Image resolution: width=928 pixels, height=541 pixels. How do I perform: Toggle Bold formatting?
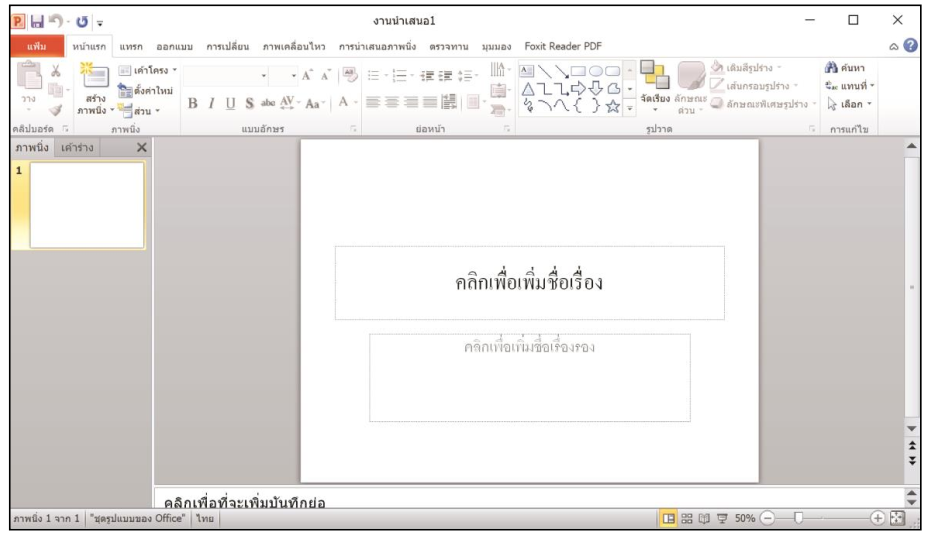pyautogui.click(x=192, y=105)
